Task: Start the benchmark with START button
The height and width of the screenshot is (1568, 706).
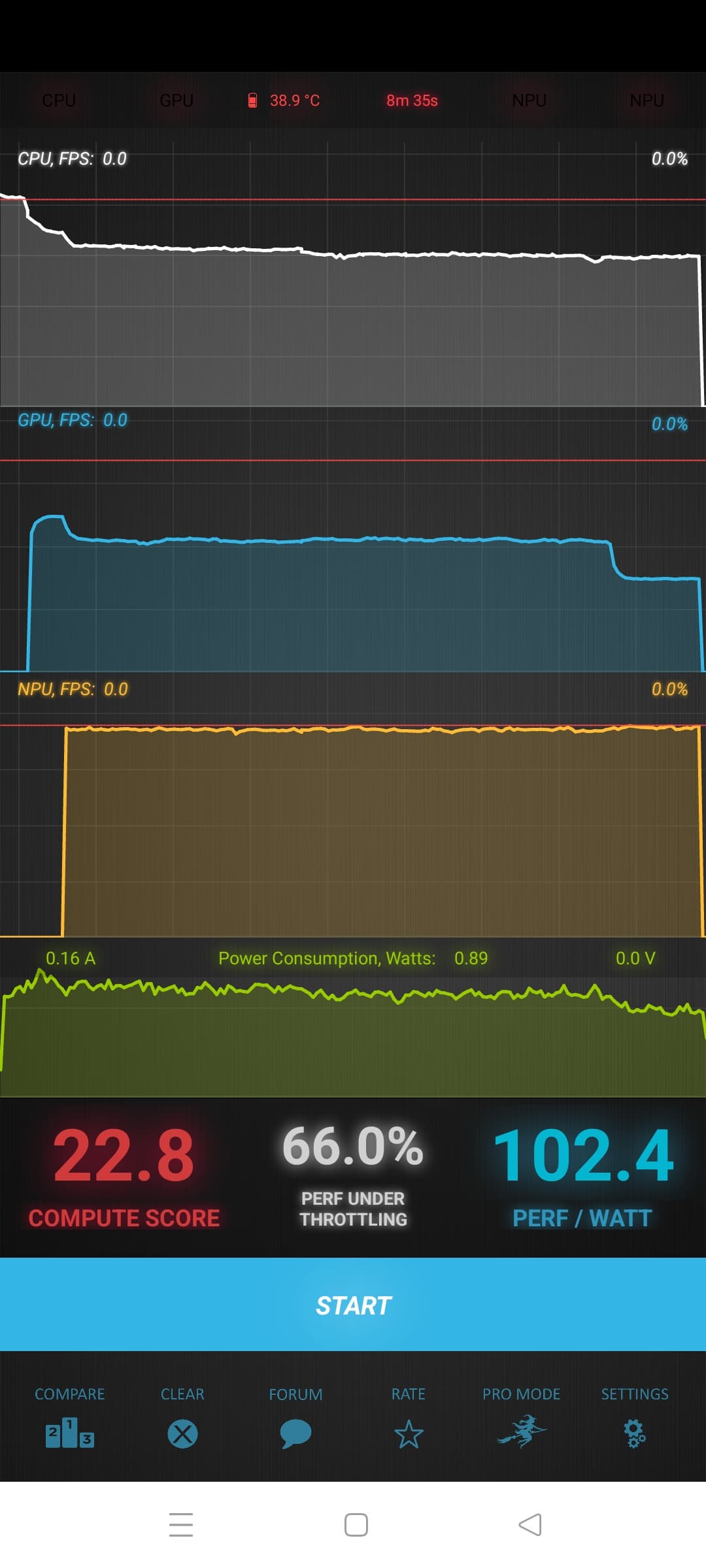Action: pos(353,1304)
